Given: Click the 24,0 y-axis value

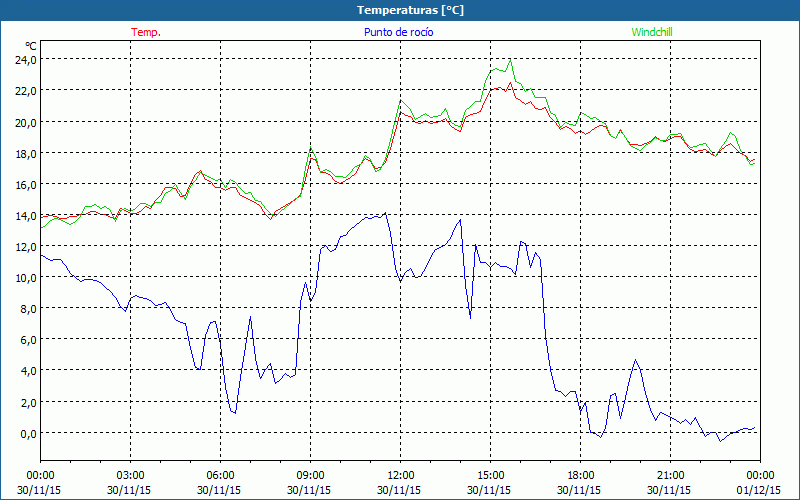Looking at the screenshot, I should pos(26,60).
